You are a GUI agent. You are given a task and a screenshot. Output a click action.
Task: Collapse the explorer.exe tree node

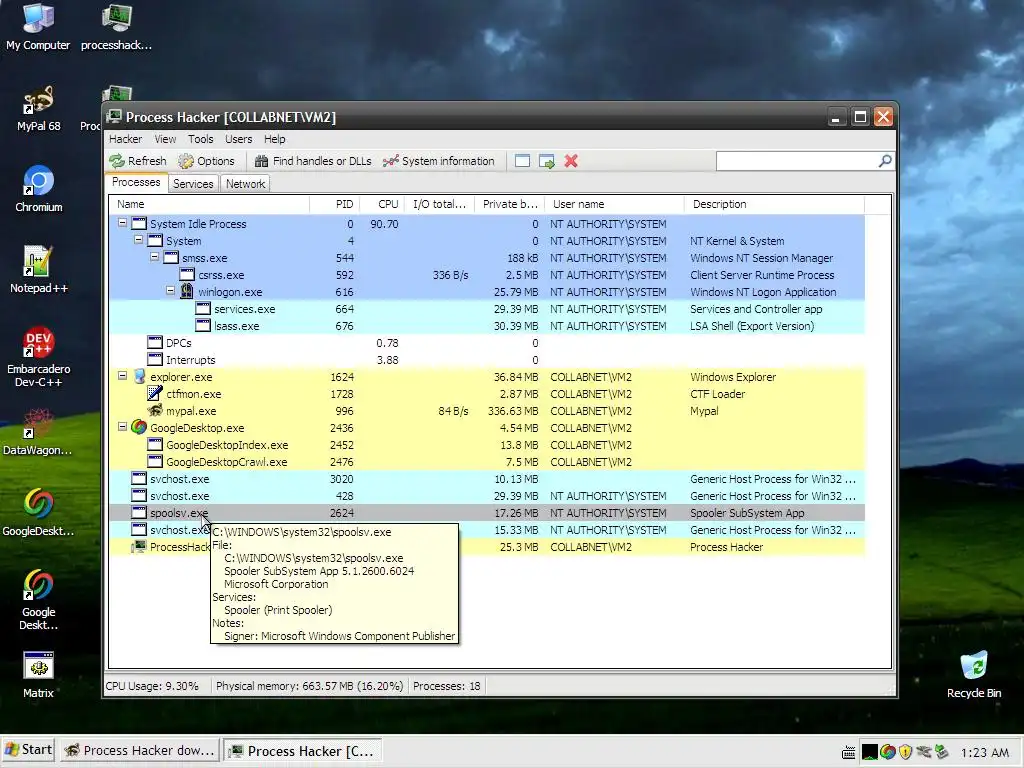(122, 376)
